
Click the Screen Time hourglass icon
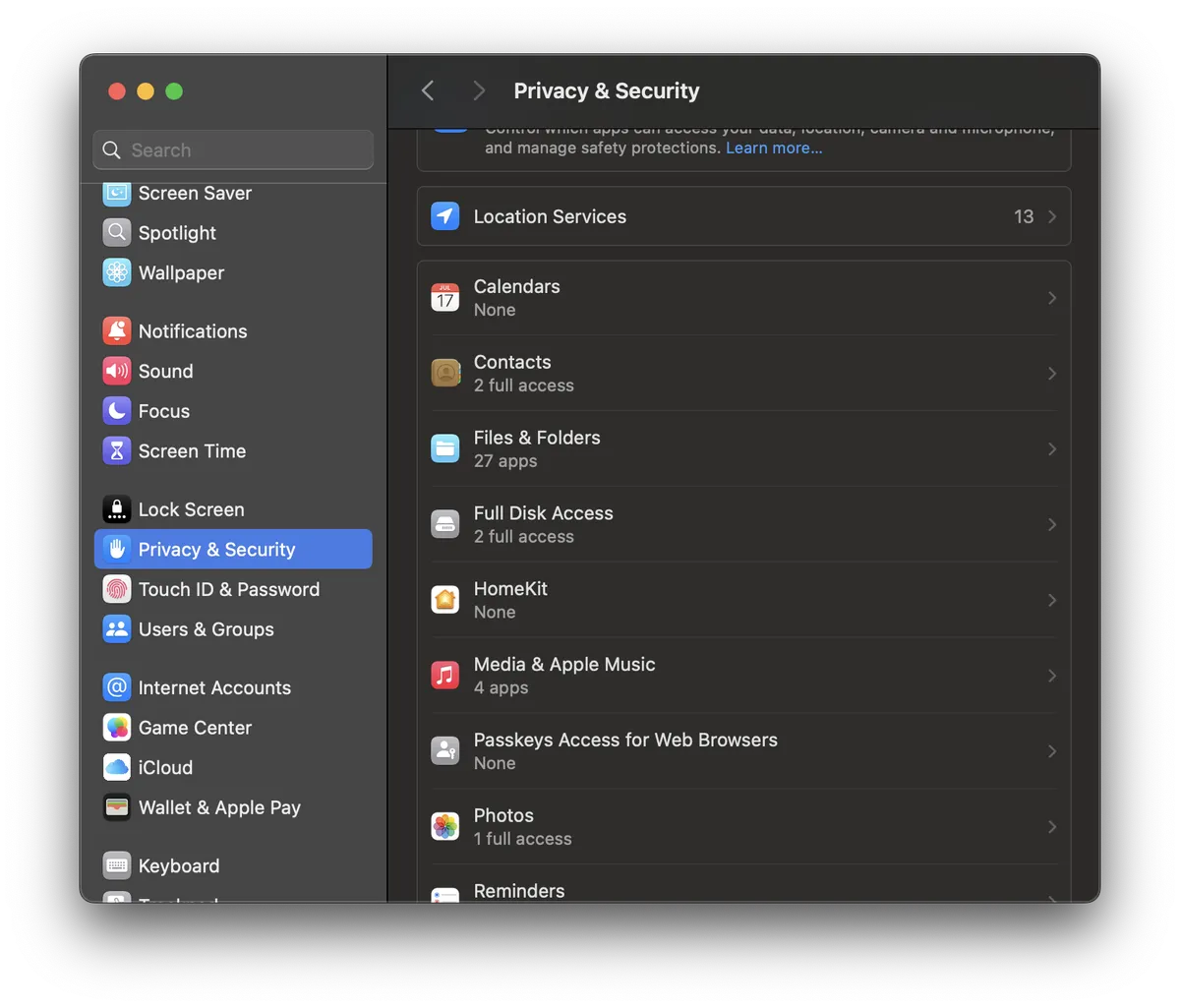click(x=117, y=451)
